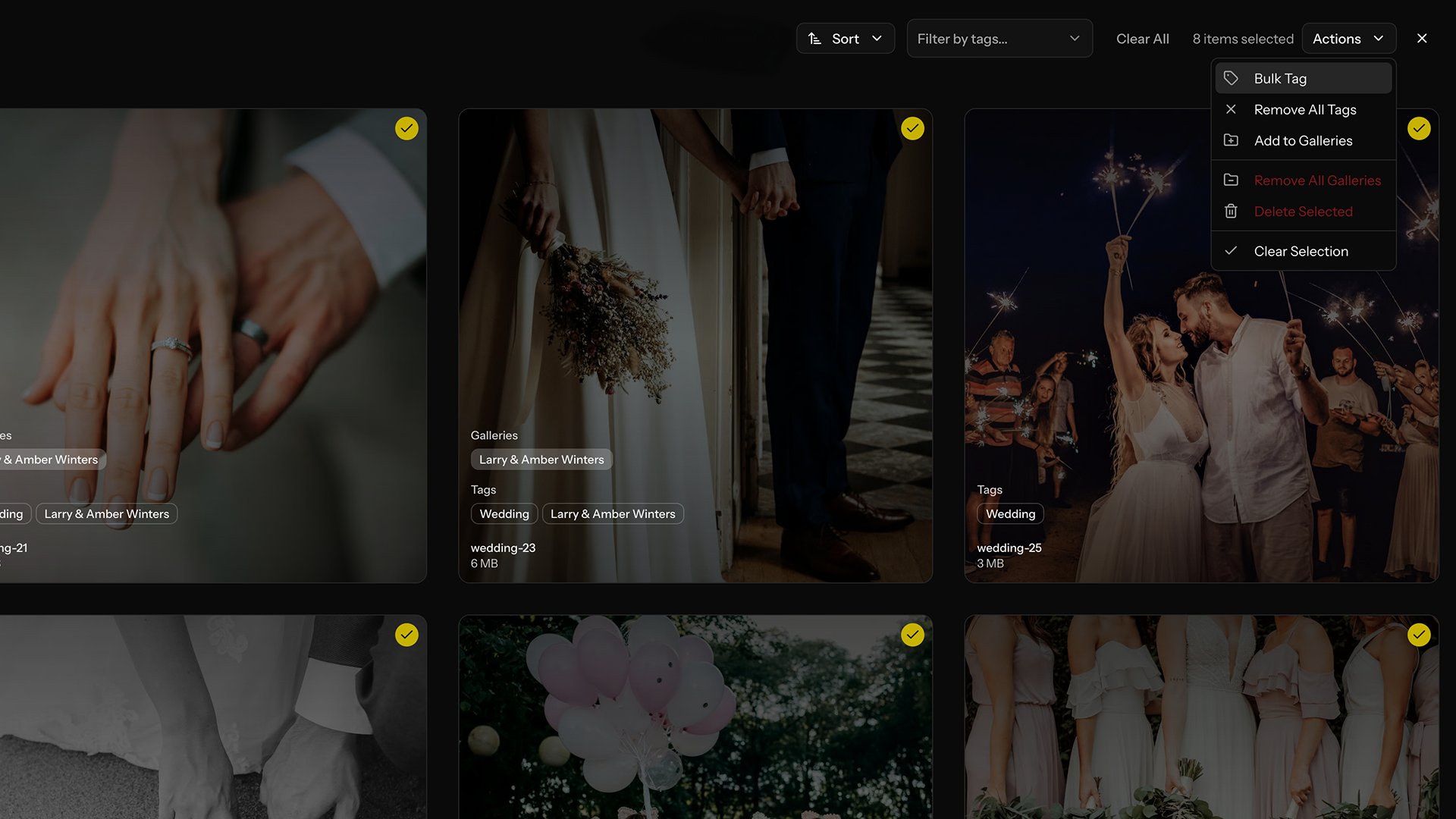Deselect the balloons photo checkmark
The height and width of the screenshot is (819, 1456).
912,635
